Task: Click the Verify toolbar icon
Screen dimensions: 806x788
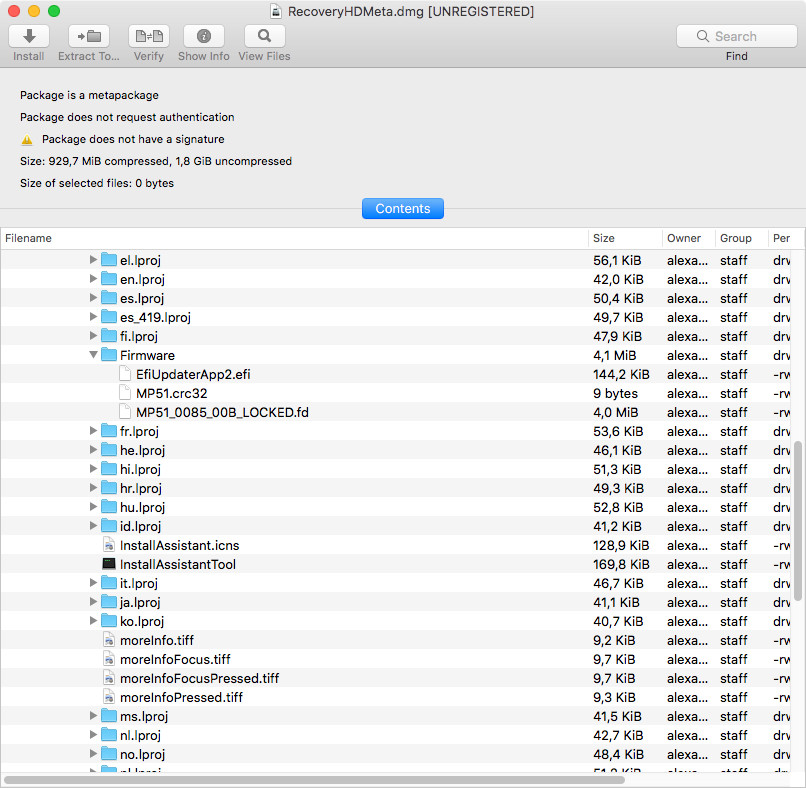Action: [x=149, y=36]
